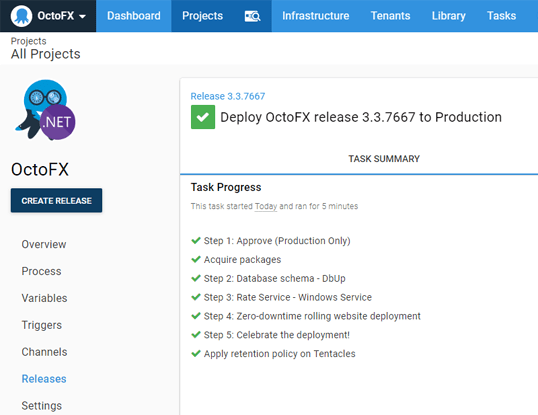Click checkmark icon for Step 2 Database schema
This screenshot has width=538, height=415.
click(196, 278)
